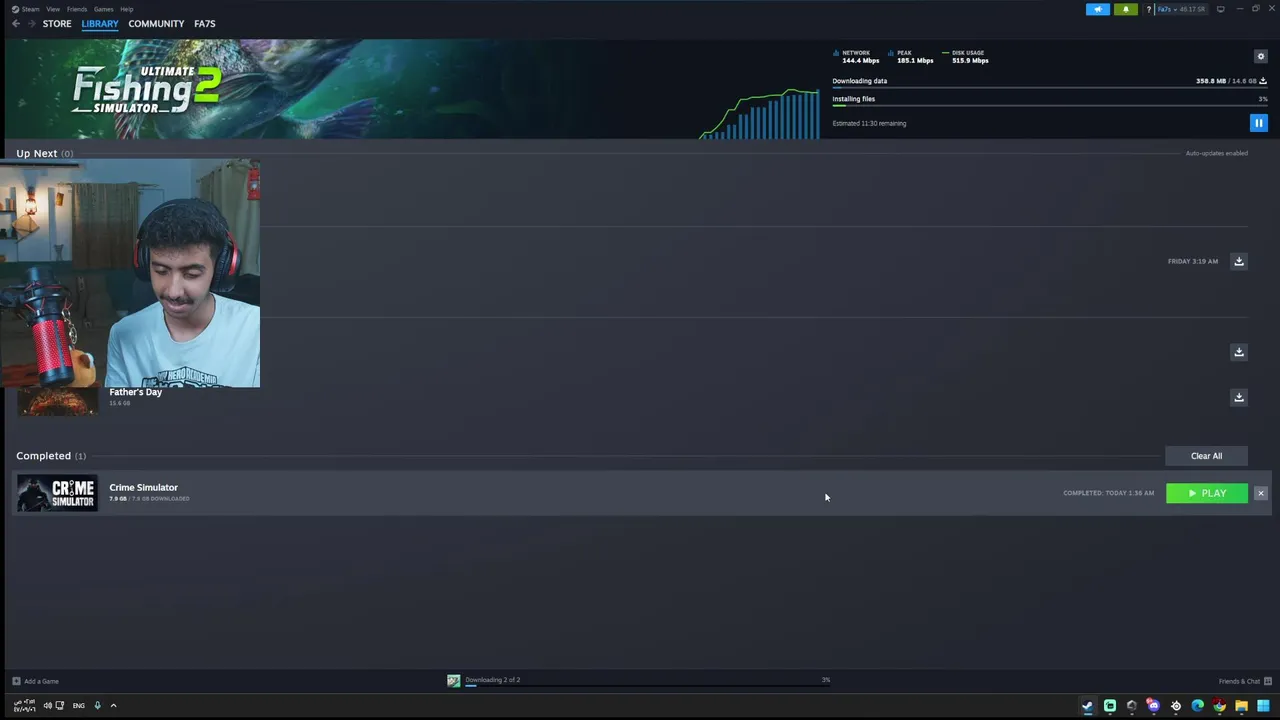Screen dimensions: 1280x720
Task: Open the Steam menu
Action: pos(26,9)
